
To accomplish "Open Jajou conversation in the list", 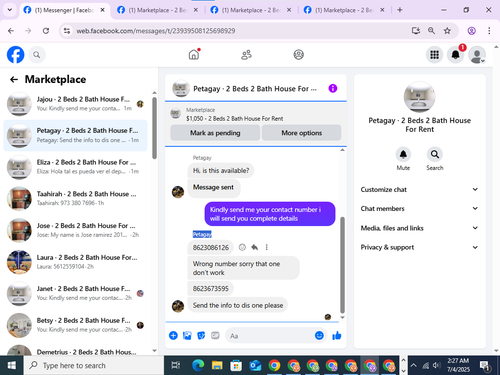I will [75, 104].
